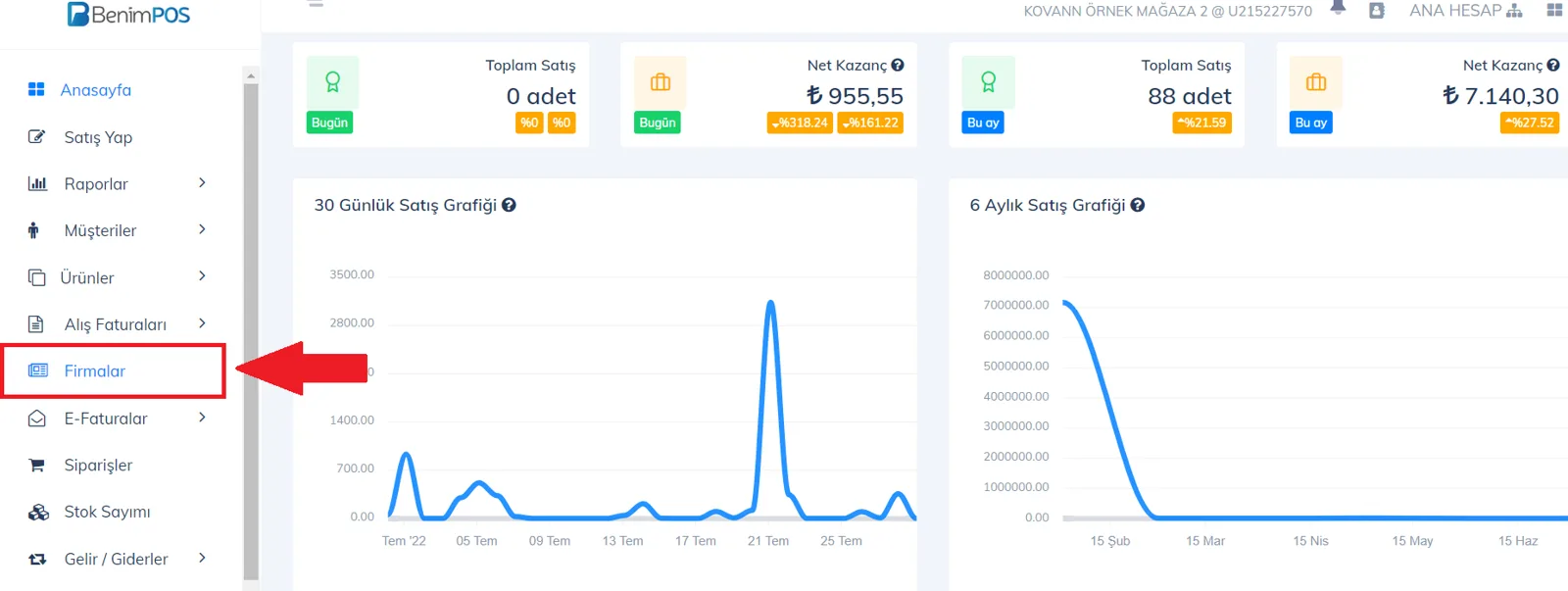
Task: Expand the Ürünler submenu chevron
Action: [202, 276]
